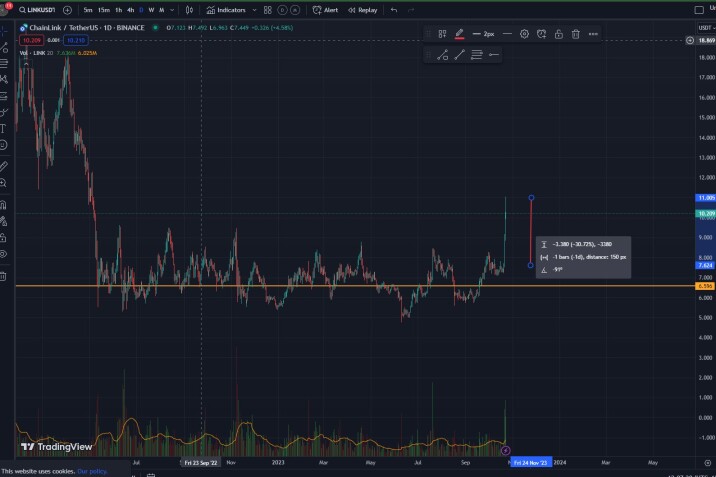Open the pattern drawing tools
Viewport: 716px width, 477px height.
coord(4,79)
